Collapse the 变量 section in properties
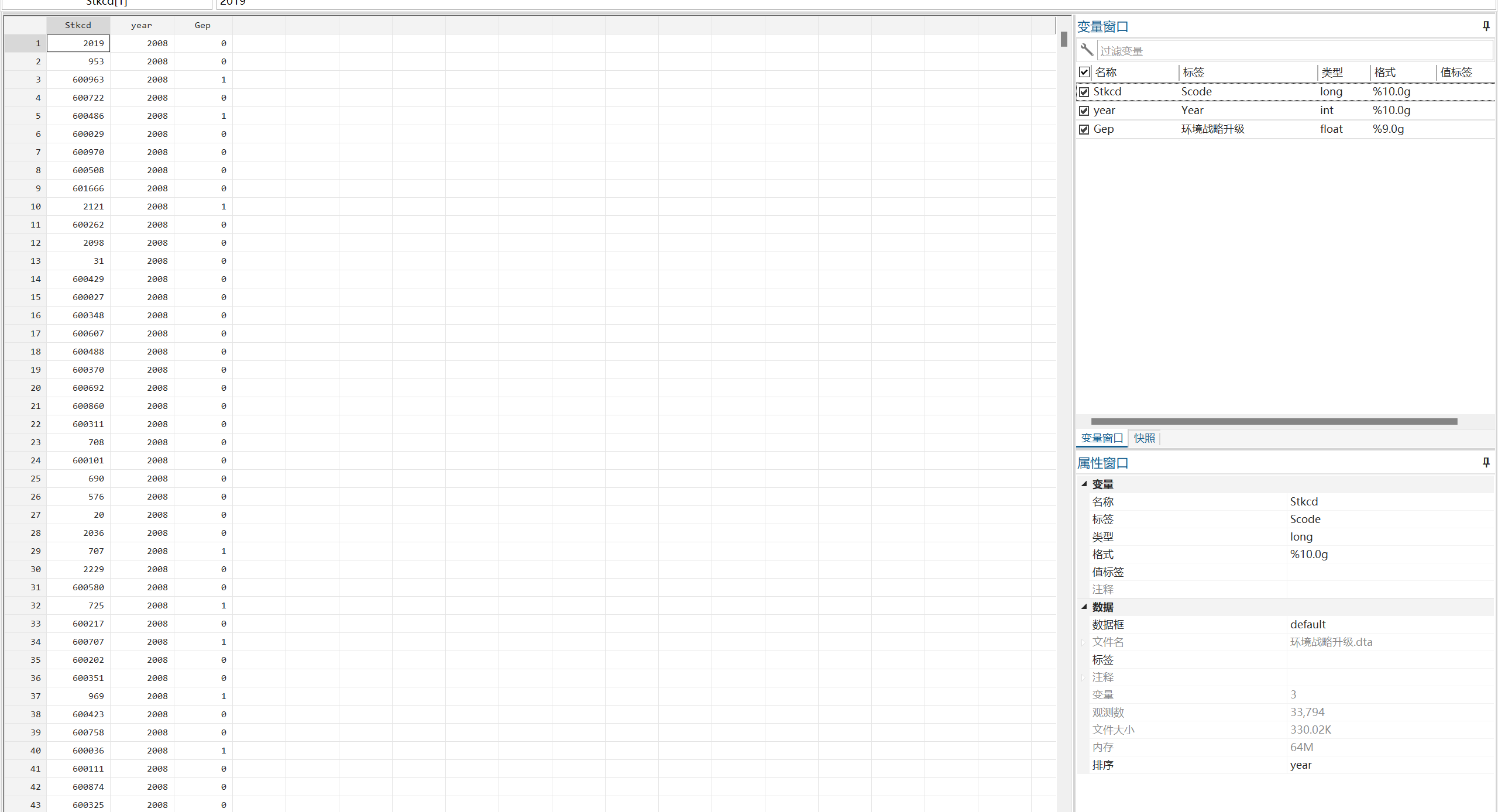 (x=1084, y=484)
